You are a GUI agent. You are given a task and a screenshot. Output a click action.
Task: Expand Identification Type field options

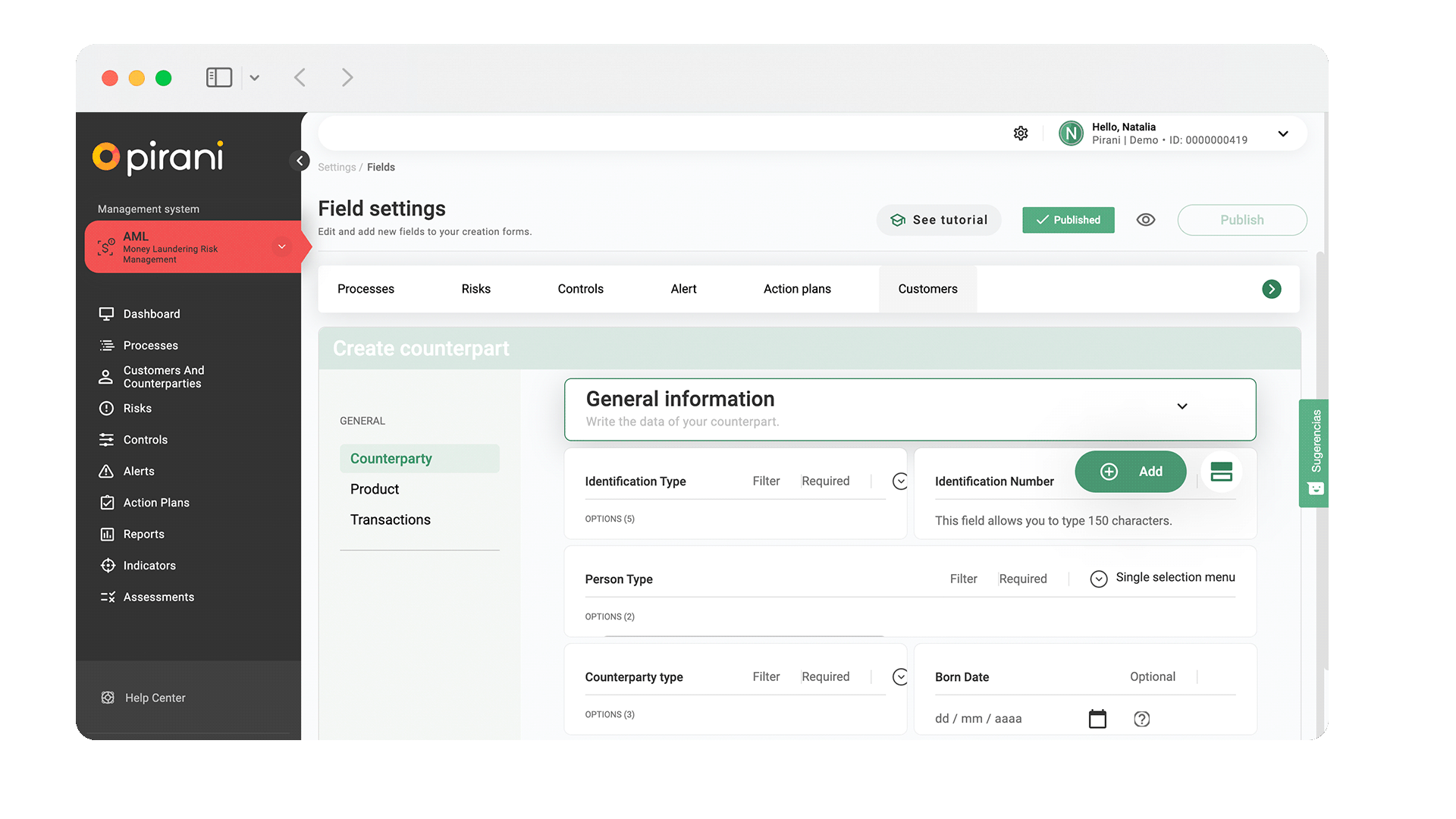point(899,481)
